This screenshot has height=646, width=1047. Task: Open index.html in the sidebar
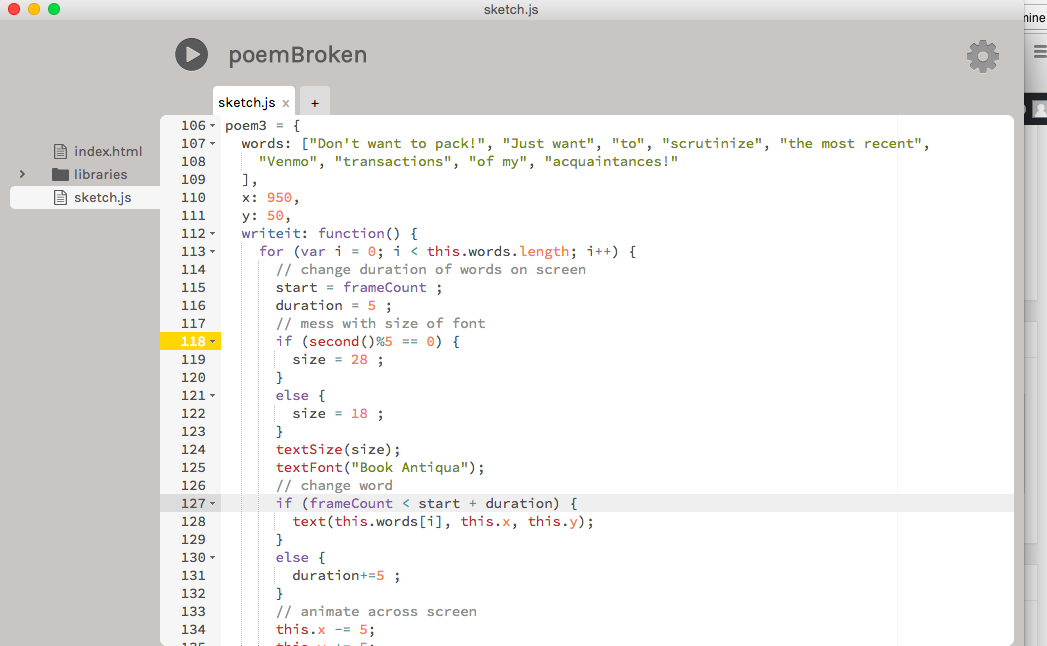click(x=108, y=151)
